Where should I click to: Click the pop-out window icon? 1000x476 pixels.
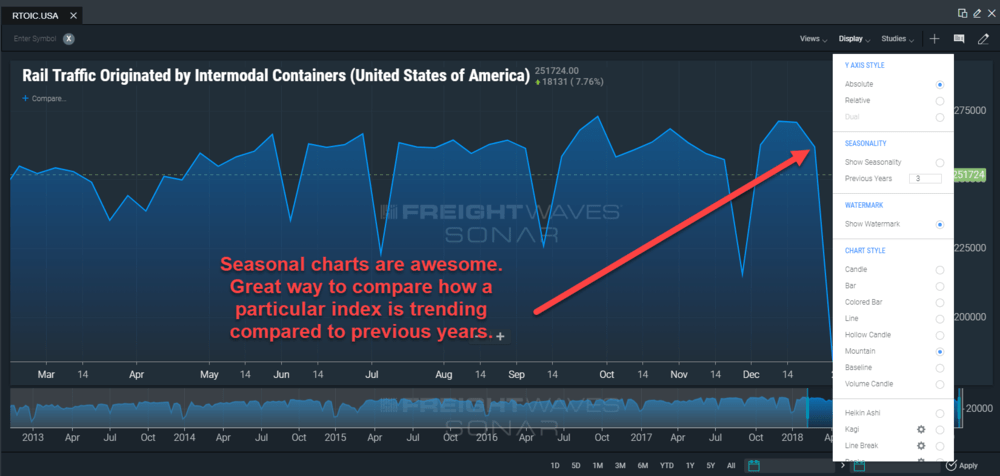click(x=963, y=13)
